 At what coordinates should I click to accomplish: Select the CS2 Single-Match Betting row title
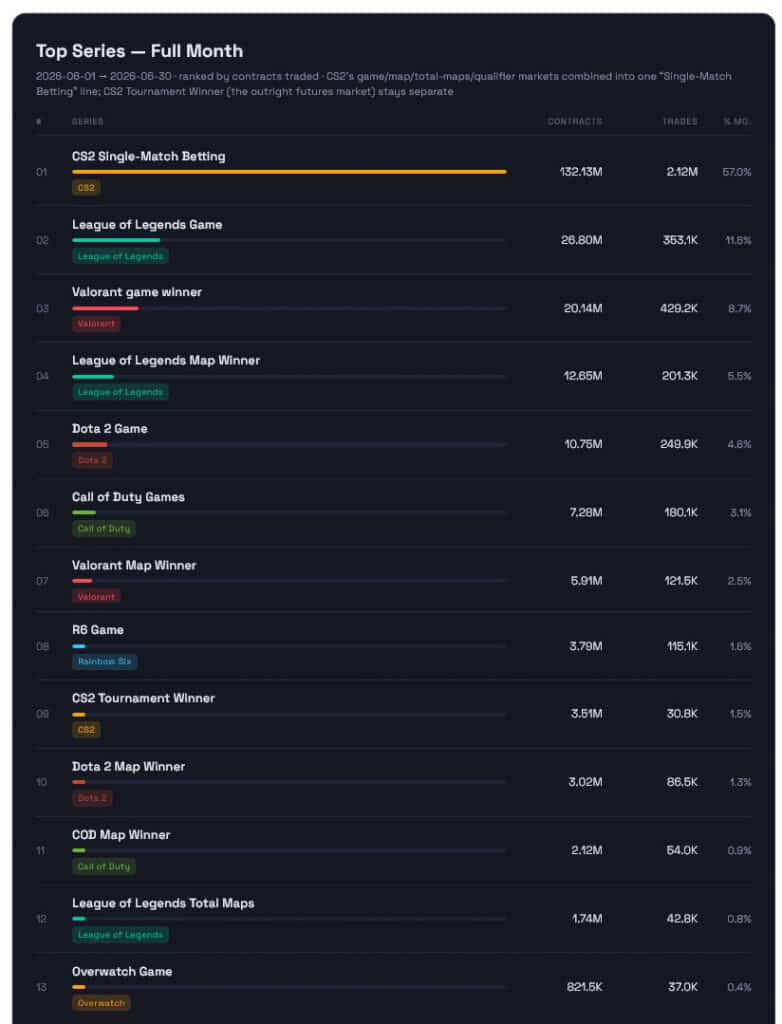[148, 156]
